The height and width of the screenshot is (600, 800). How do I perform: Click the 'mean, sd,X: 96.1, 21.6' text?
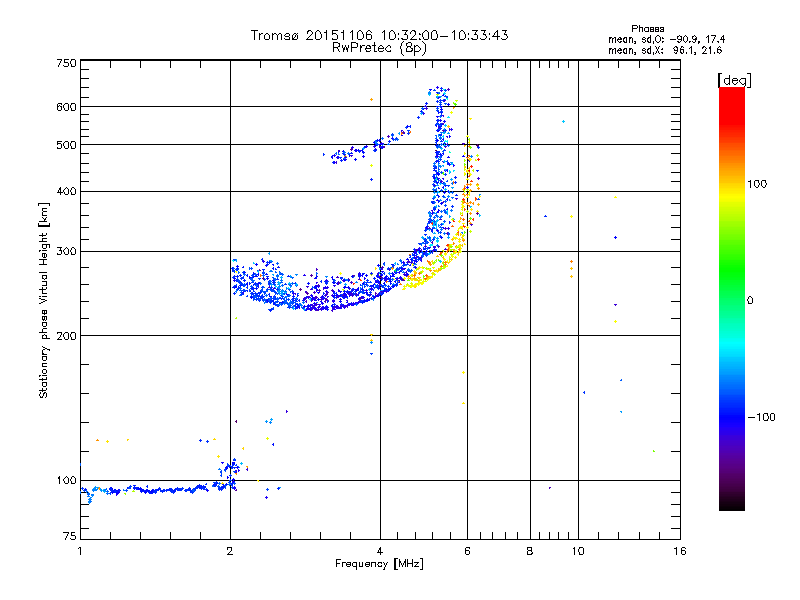pyautogui.click(x=665, y=50)
